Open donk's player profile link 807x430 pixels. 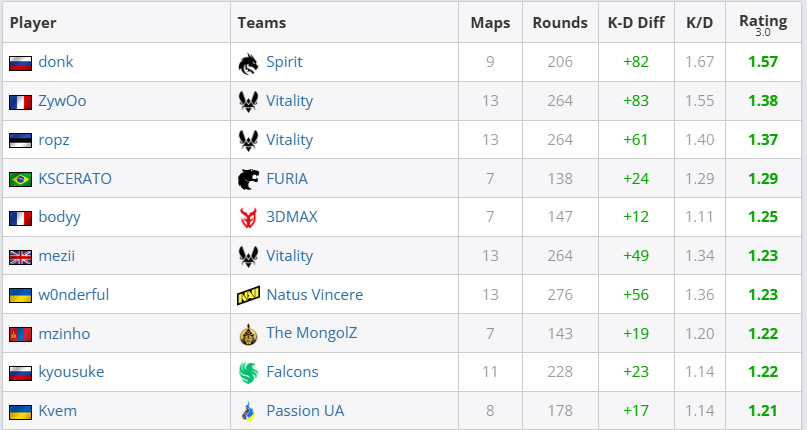pos(56,62)
